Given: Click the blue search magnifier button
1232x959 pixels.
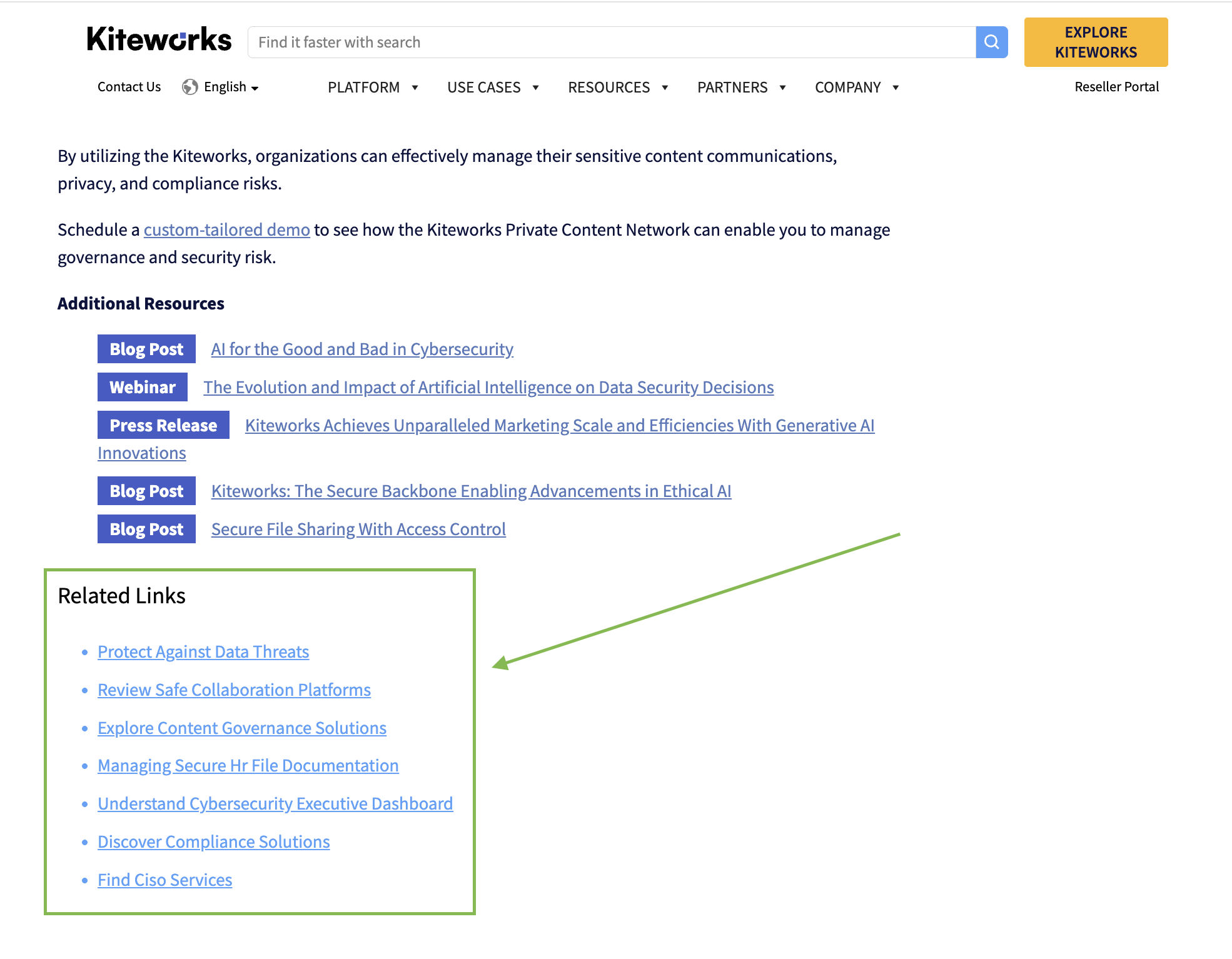Looking at the screenshot, I should pyautogui.click(x=991, y=42).
